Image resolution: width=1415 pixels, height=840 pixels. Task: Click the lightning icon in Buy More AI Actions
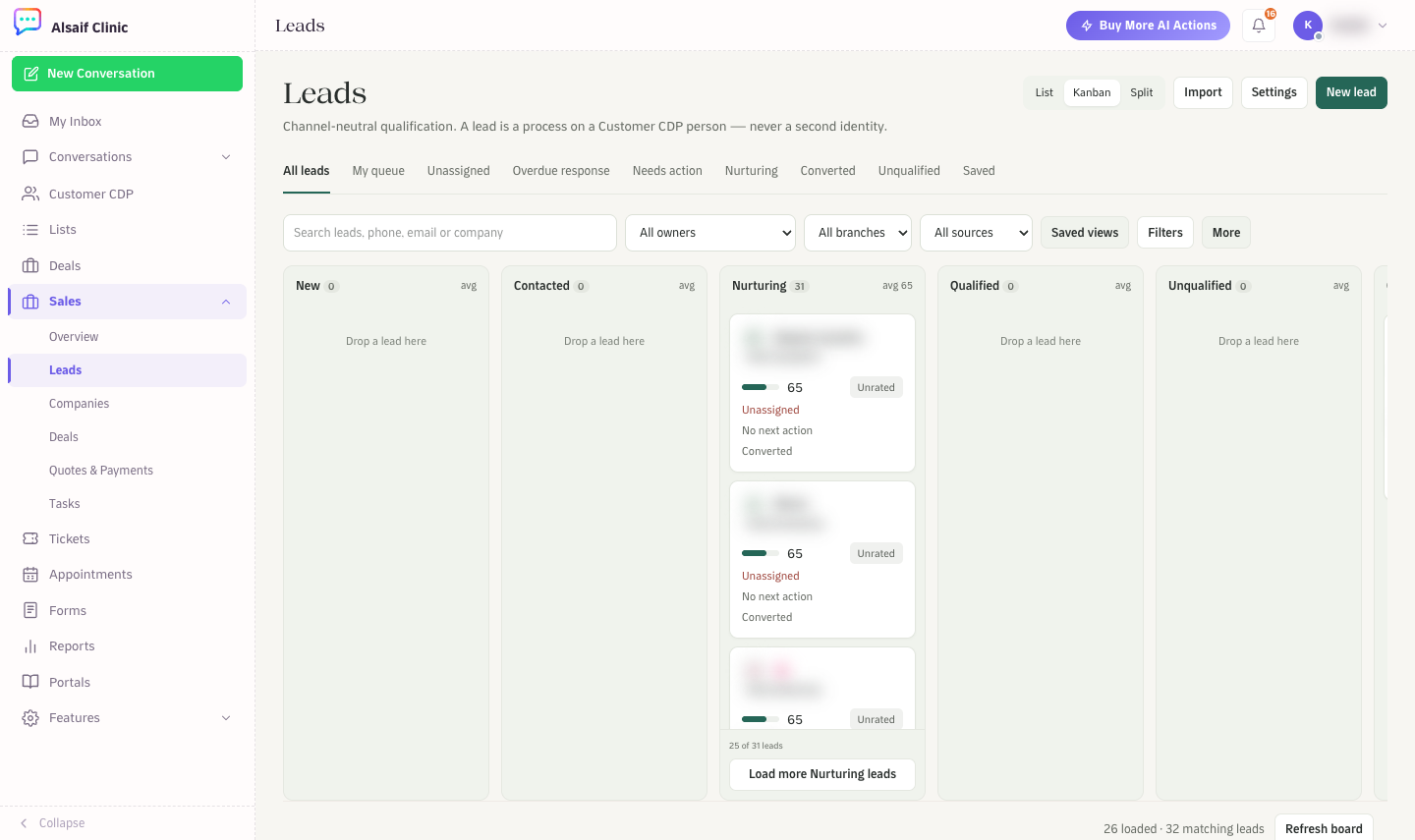click(1087, 26)
